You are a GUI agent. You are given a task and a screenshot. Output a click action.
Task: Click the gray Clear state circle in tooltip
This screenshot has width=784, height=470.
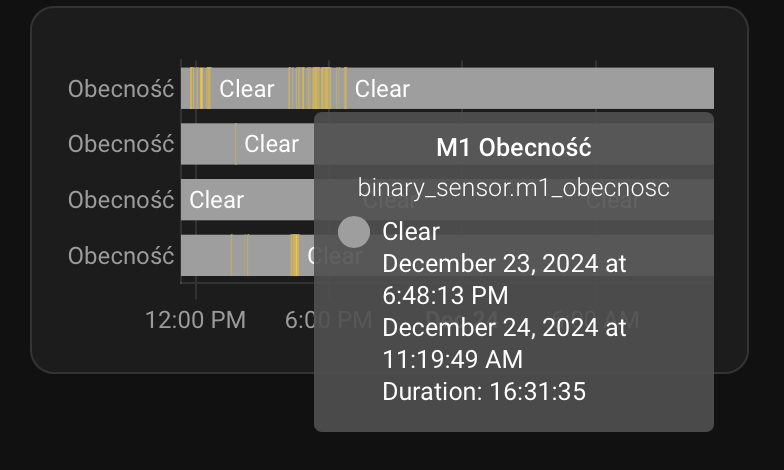354,232
